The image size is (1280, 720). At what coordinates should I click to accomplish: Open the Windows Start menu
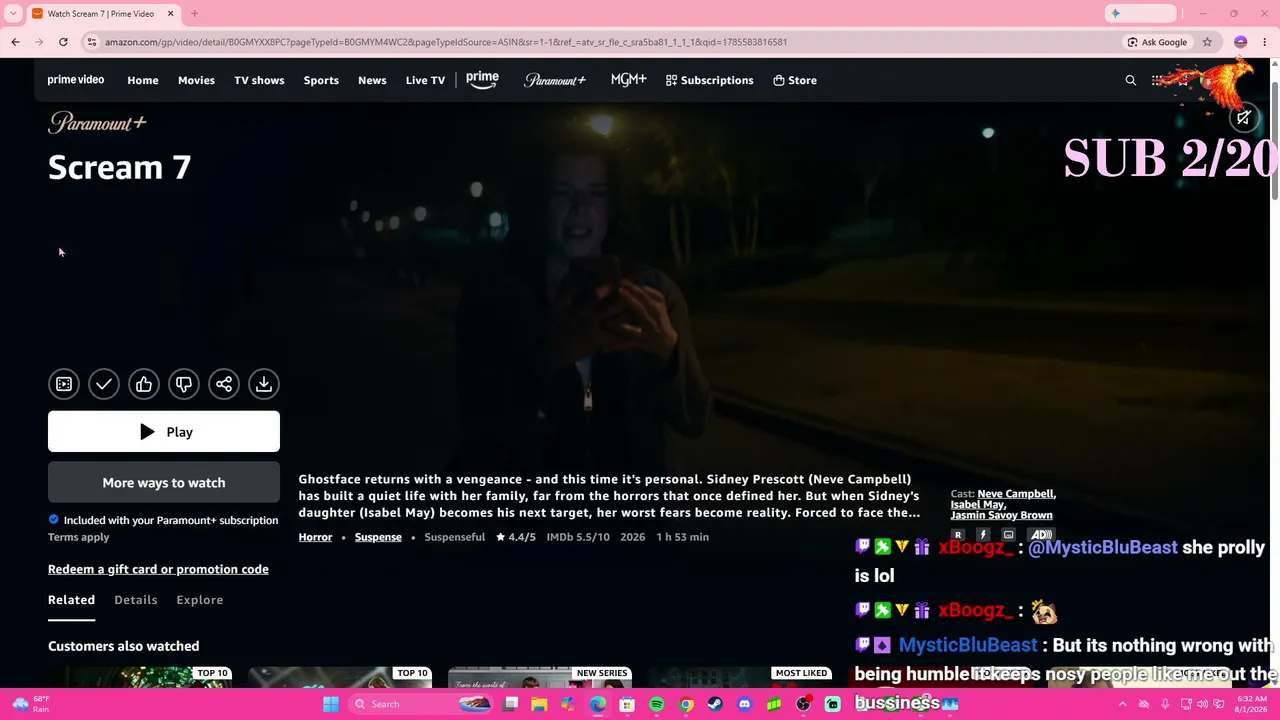click(331, 704)
